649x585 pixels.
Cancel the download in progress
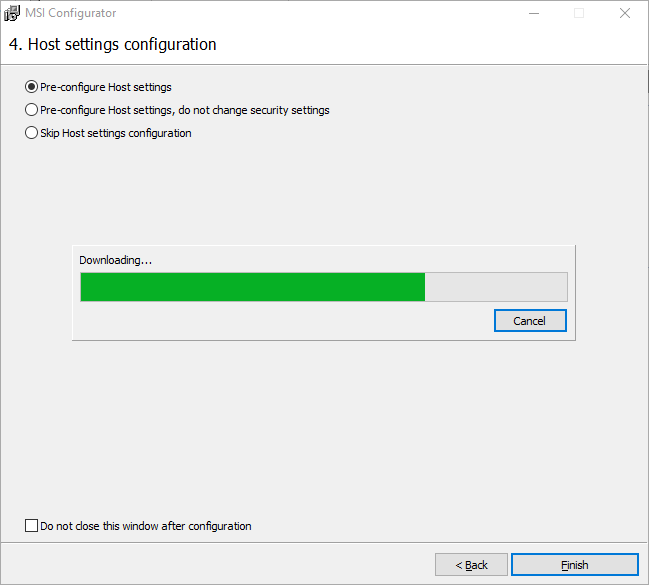coord(530,321)
